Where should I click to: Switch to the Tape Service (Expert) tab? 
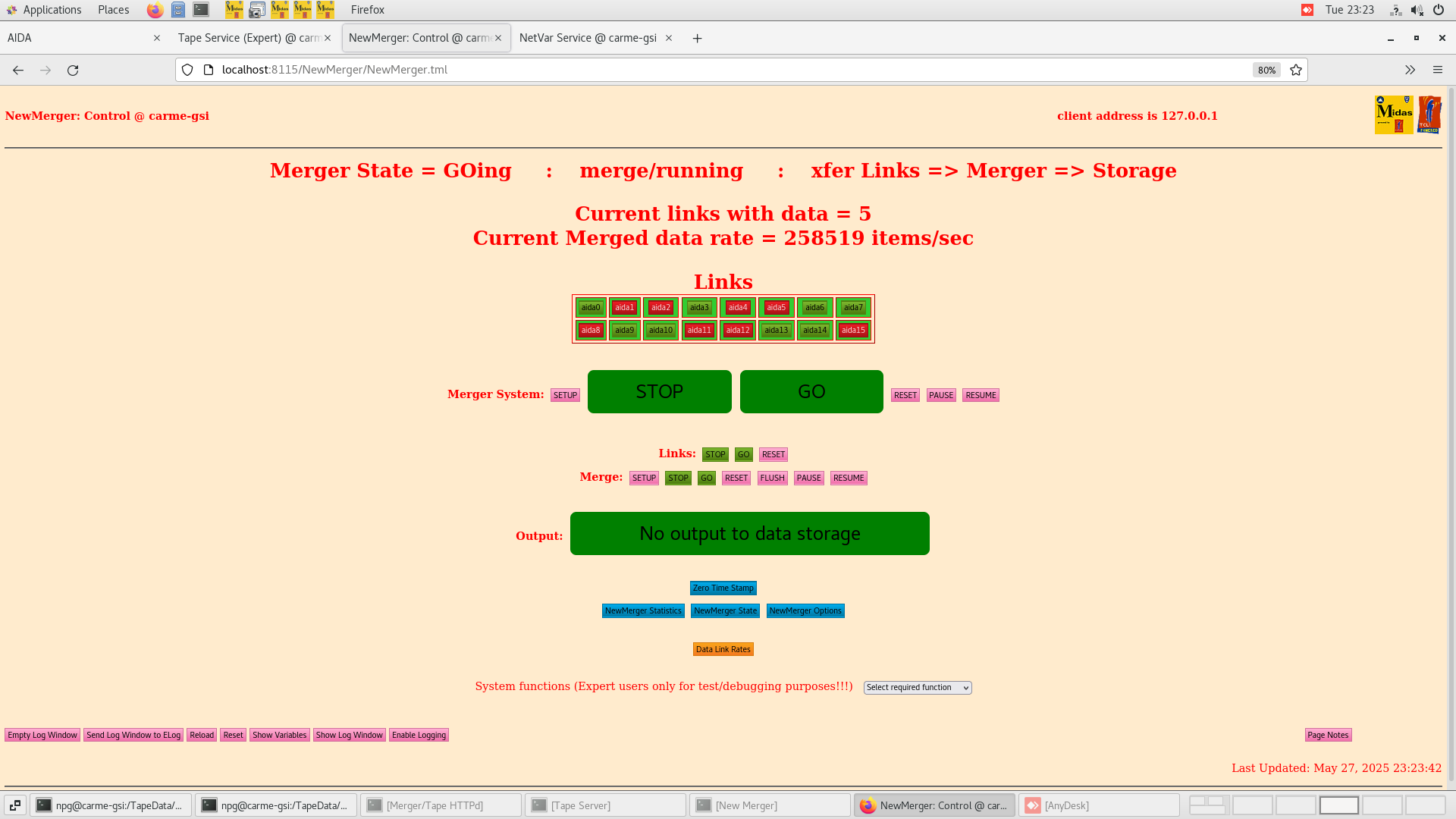click(x=248, y=38)
